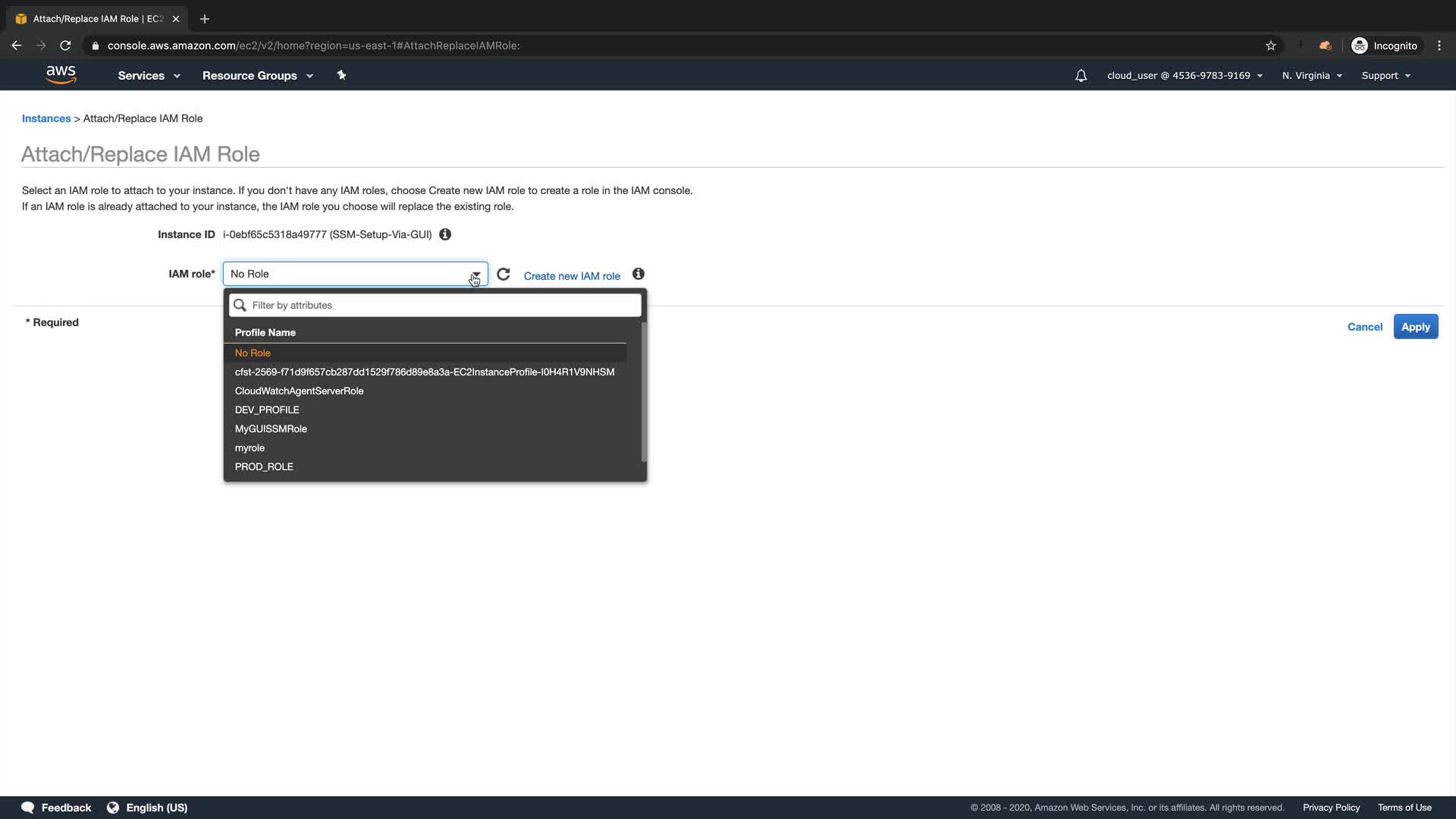
Task: Click the Feedback speech bubble icon
Action: [28, 808]
